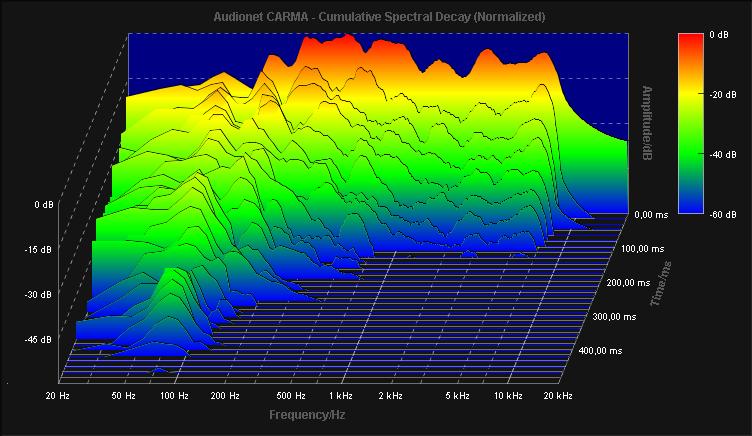
Task: Click the 'Amplitude/dB' axis title
Action: [x=647, y=123]
